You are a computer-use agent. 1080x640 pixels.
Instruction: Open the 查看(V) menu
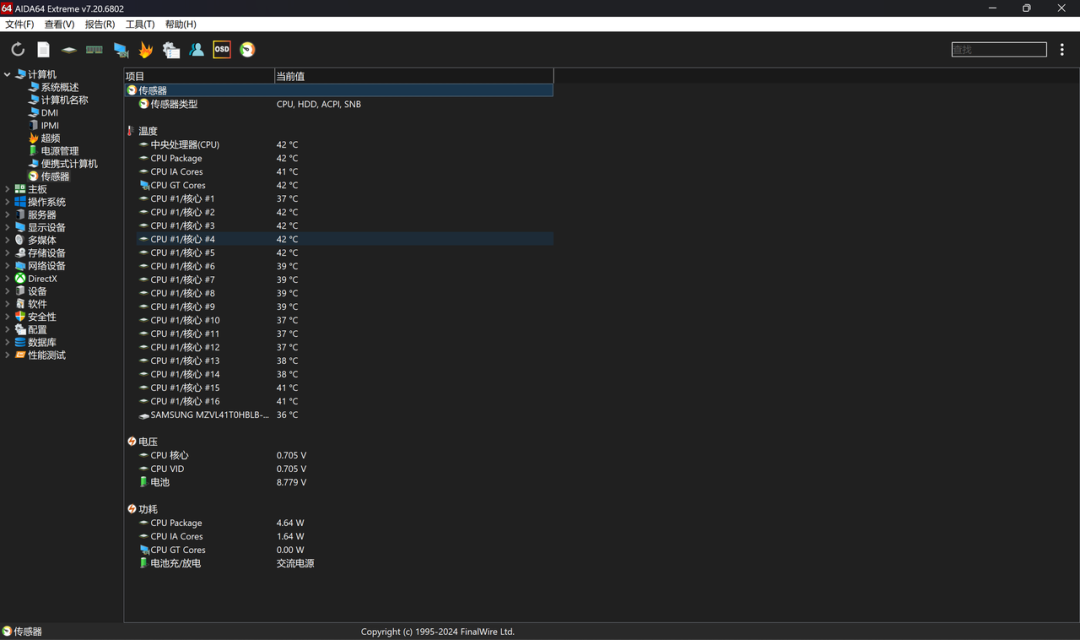(59, 24)
